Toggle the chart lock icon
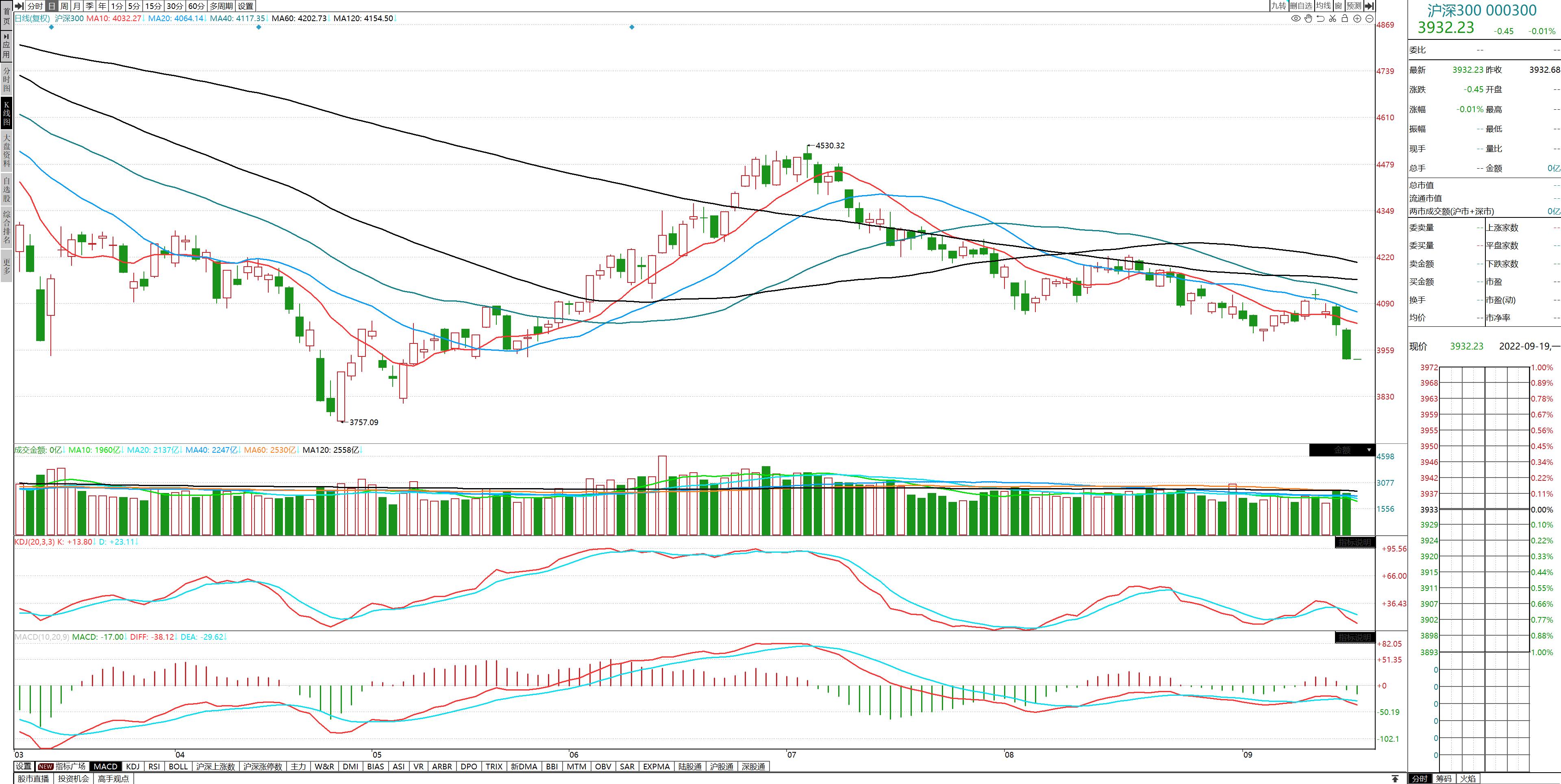Viewport: 1561px width, 784px height. (x=1345, y=19)
